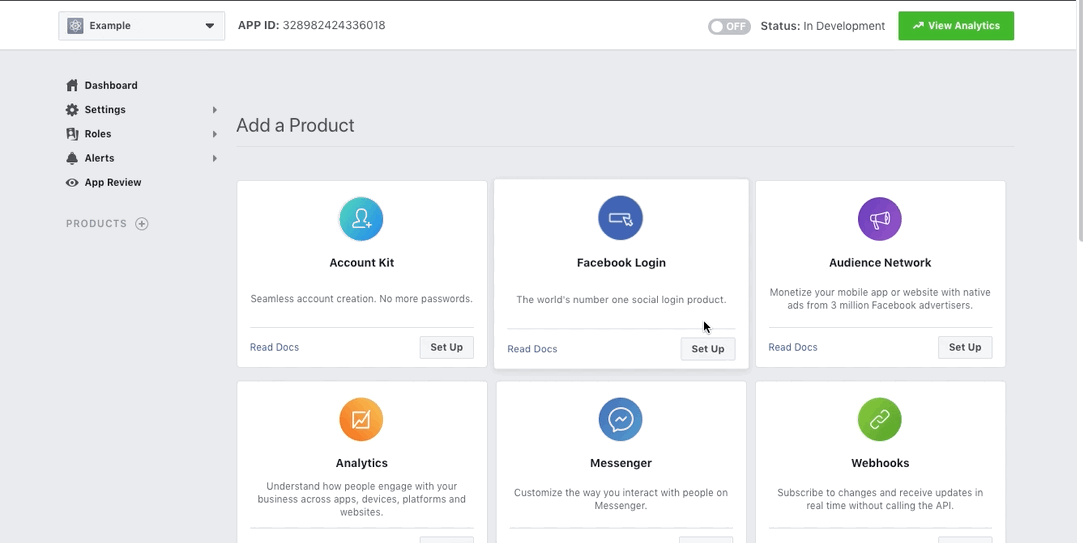Click the Roles icon in sidebar
Viewport: 1083px width, 543px height.
(72, 133)
